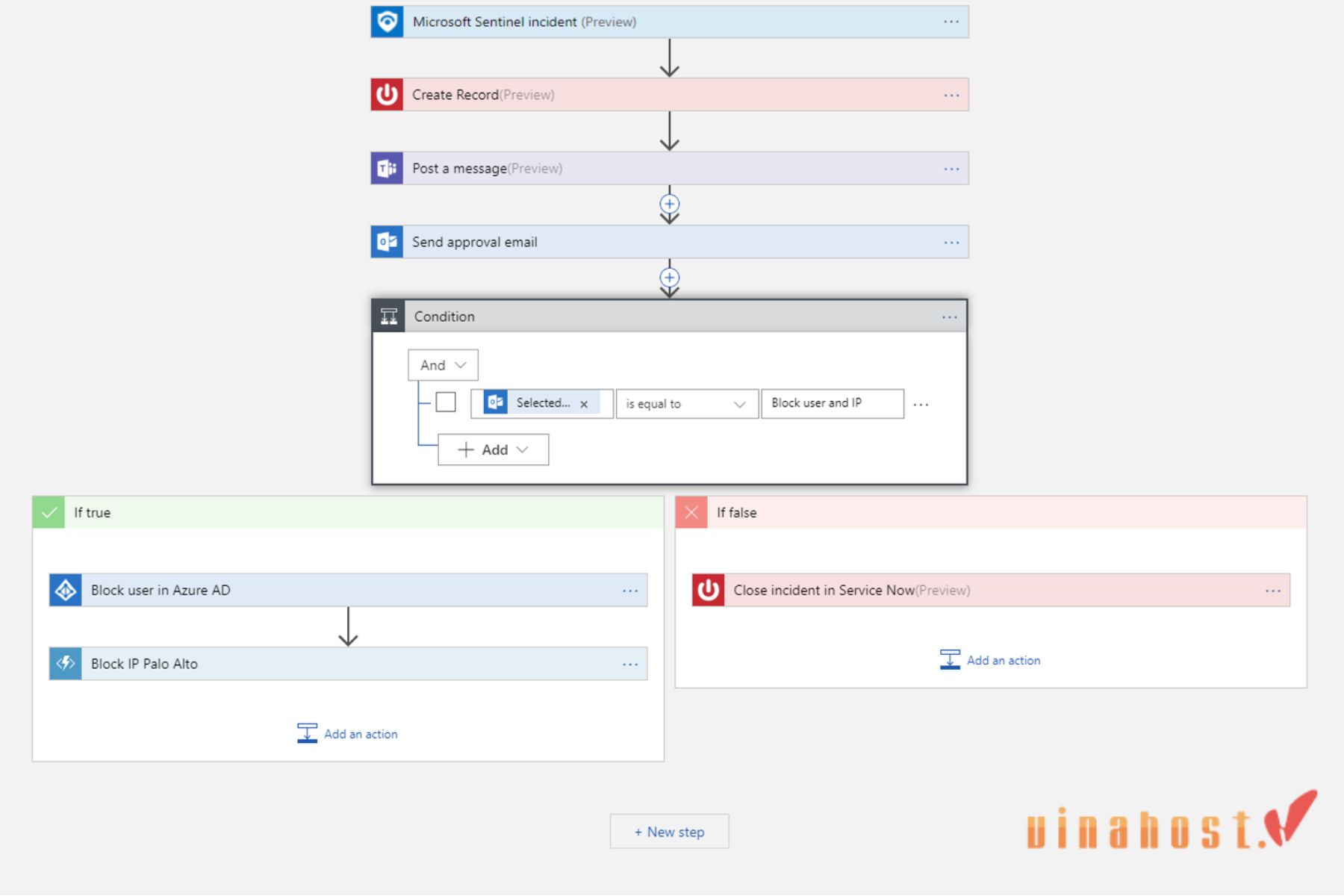
Task: Insert step via plus below Post a message
Action: click(x=670, y=204)
